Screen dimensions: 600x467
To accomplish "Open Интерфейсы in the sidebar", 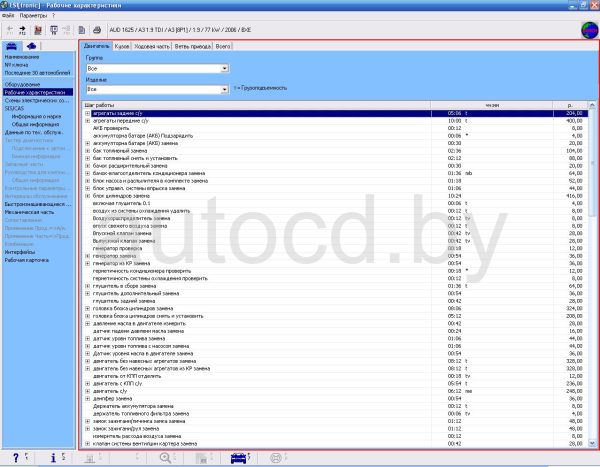I will click(20, 252).
